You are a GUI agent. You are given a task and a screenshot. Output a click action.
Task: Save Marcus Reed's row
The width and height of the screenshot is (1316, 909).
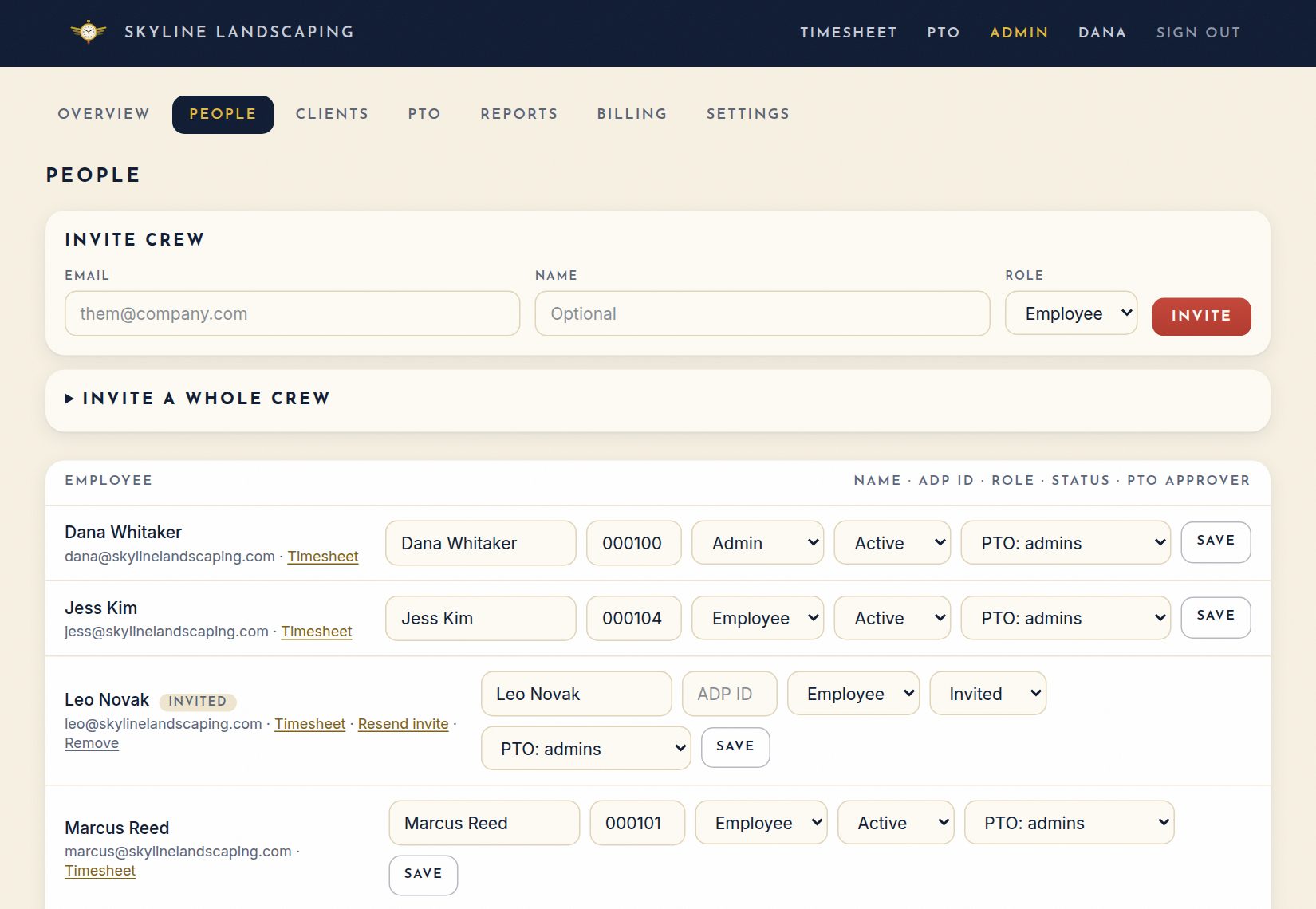click(x=424, y=875)
